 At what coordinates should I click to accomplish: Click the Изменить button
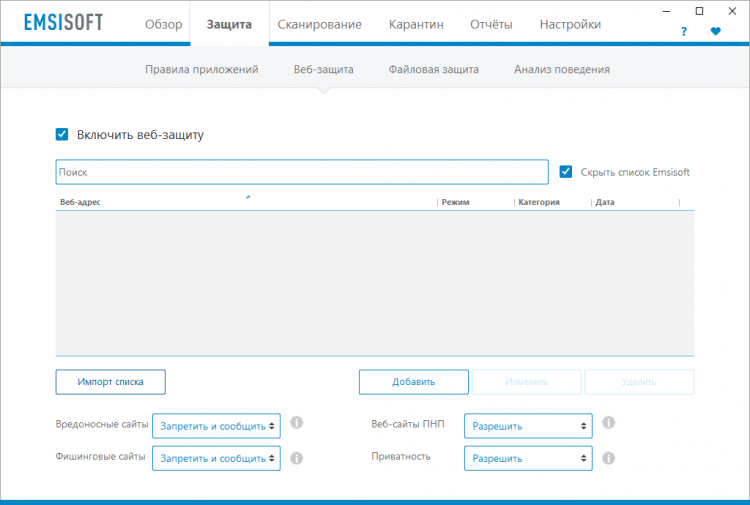pyautogui.click(x=527, y=382)
